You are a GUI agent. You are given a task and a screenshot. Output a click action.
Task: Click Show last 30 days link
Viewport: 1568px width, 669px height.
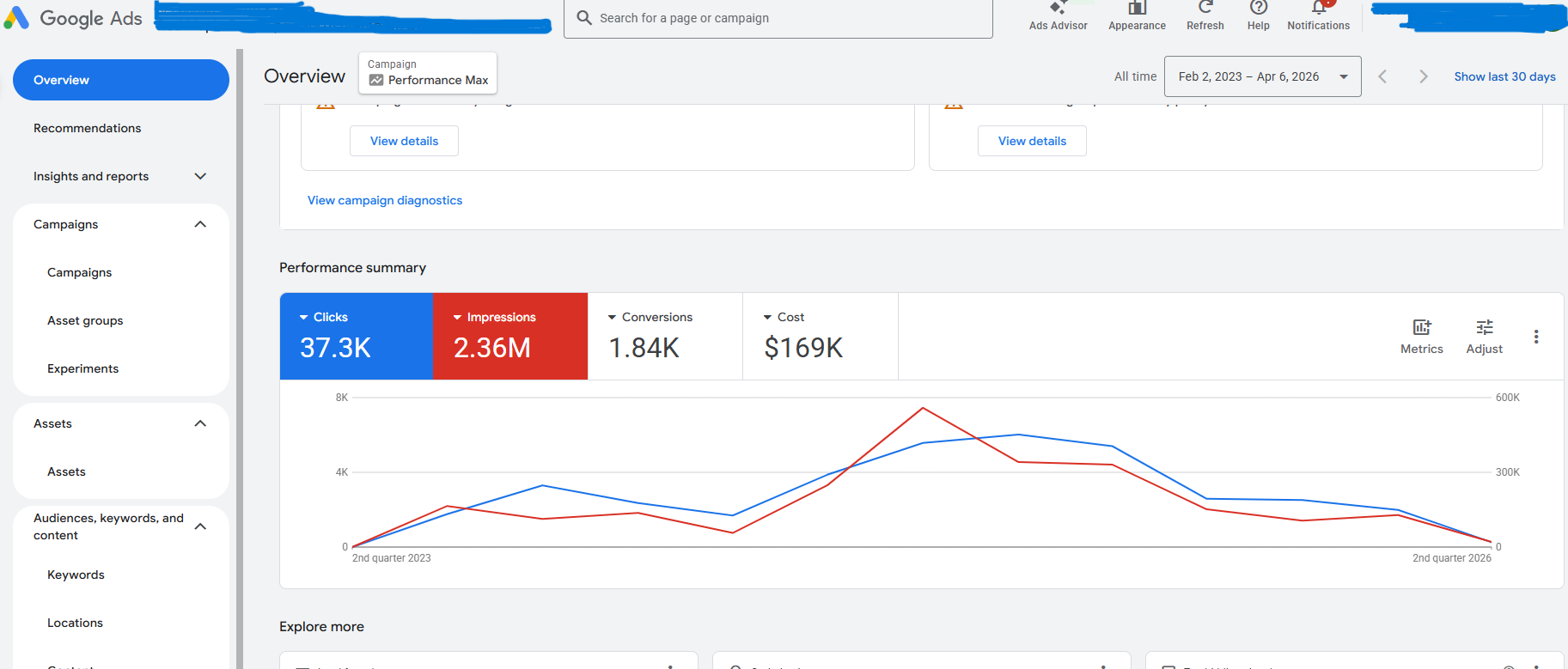coord(1504,76)
